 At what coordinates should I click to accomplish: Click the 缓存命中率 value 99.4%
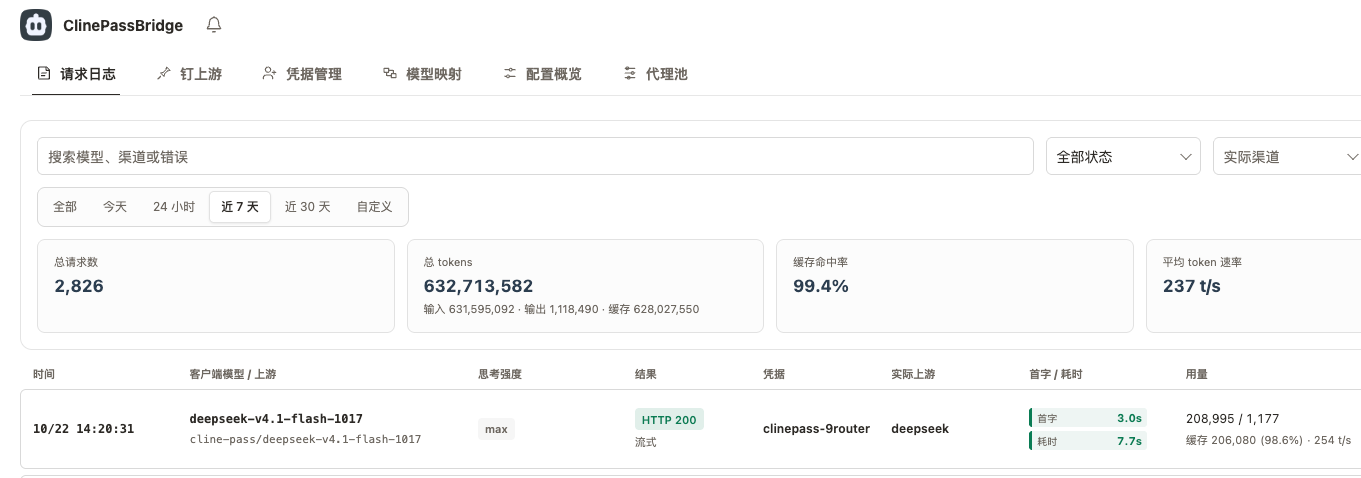pyautogui.click(x=821, y=286)
